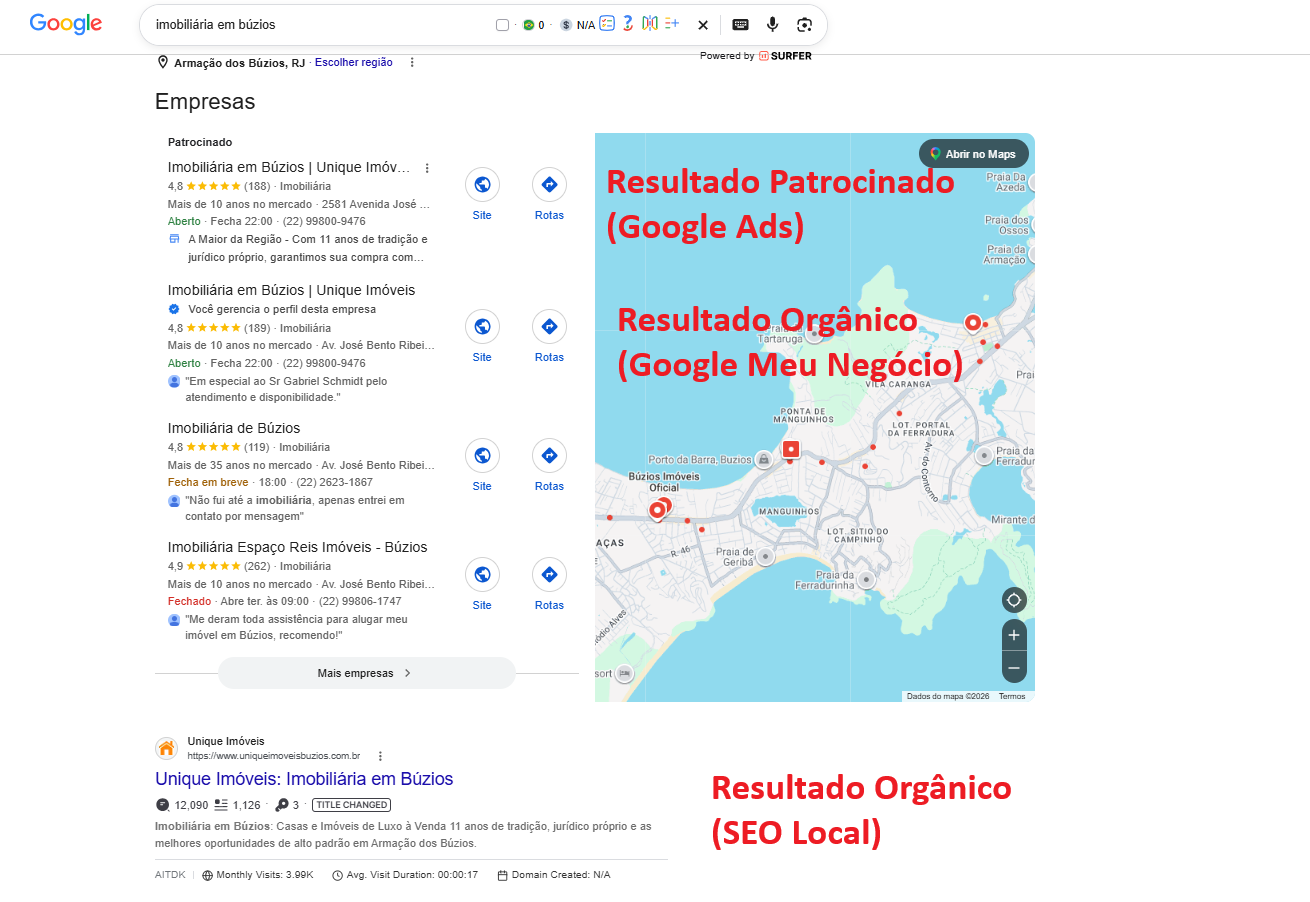Click the Unique Imóveis house favicon

tap(166, 749)
